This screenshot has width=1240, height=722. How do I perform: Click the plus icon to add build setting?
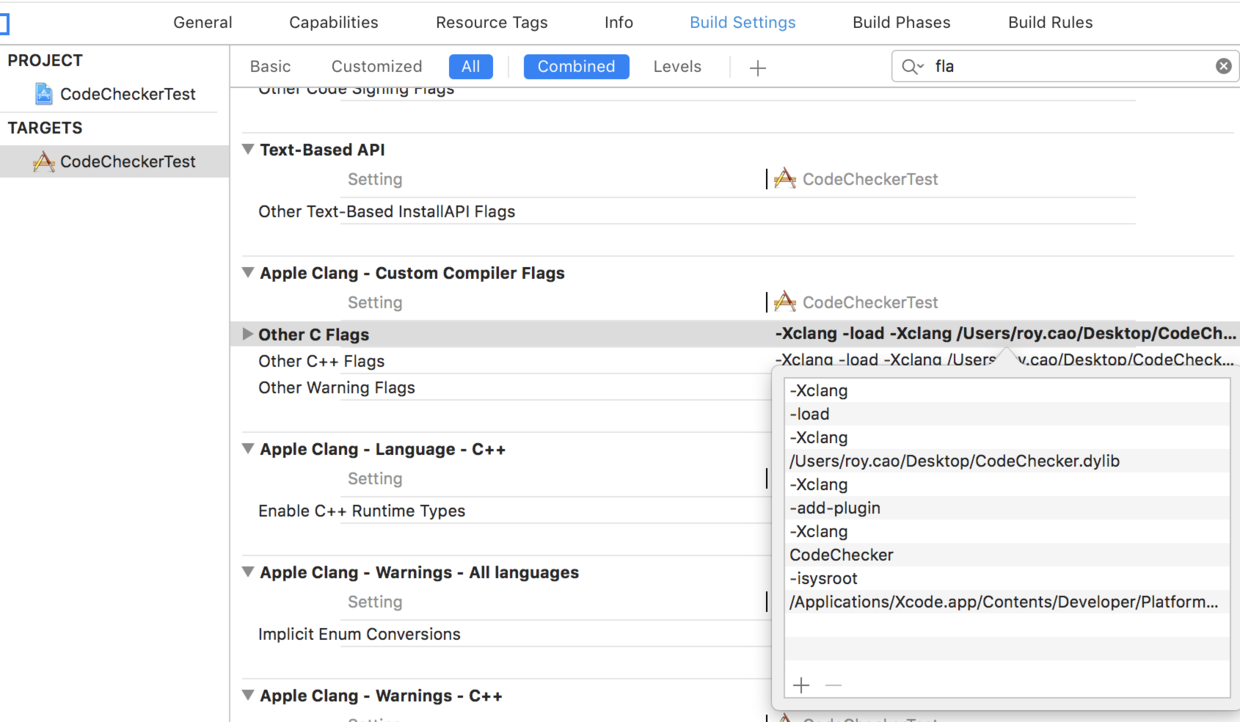coord(758,67)
